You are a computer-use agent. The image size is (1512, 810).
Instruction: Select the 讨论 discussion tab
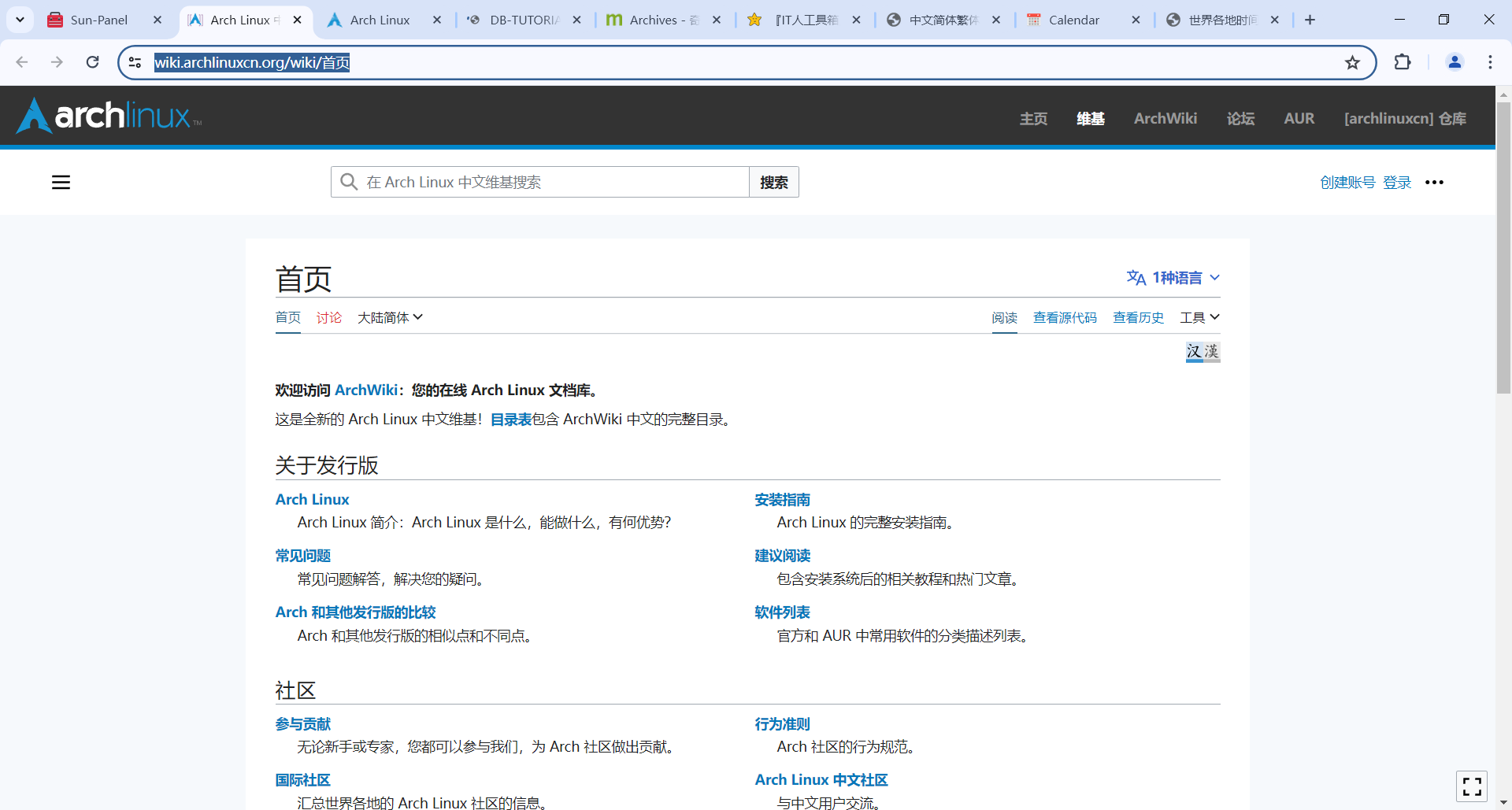pos(329,317)
